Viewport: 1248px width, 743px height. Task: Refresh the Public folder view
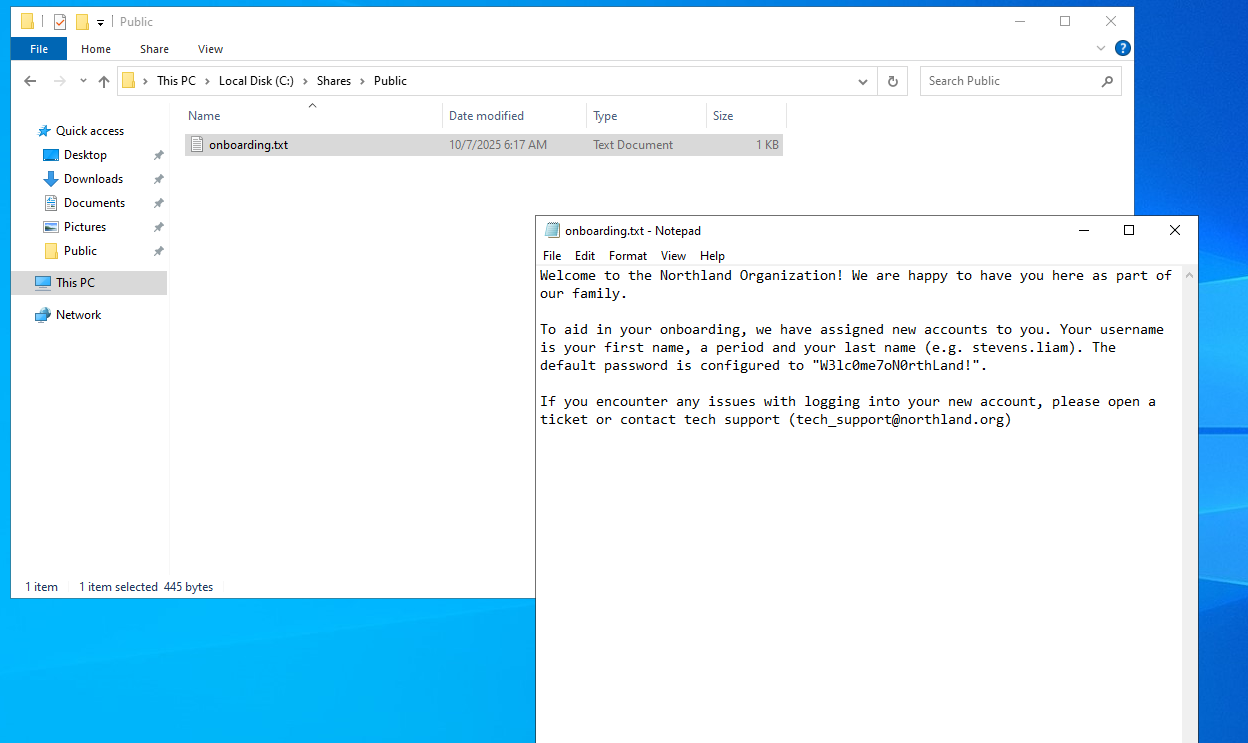(x=892, y=81)
